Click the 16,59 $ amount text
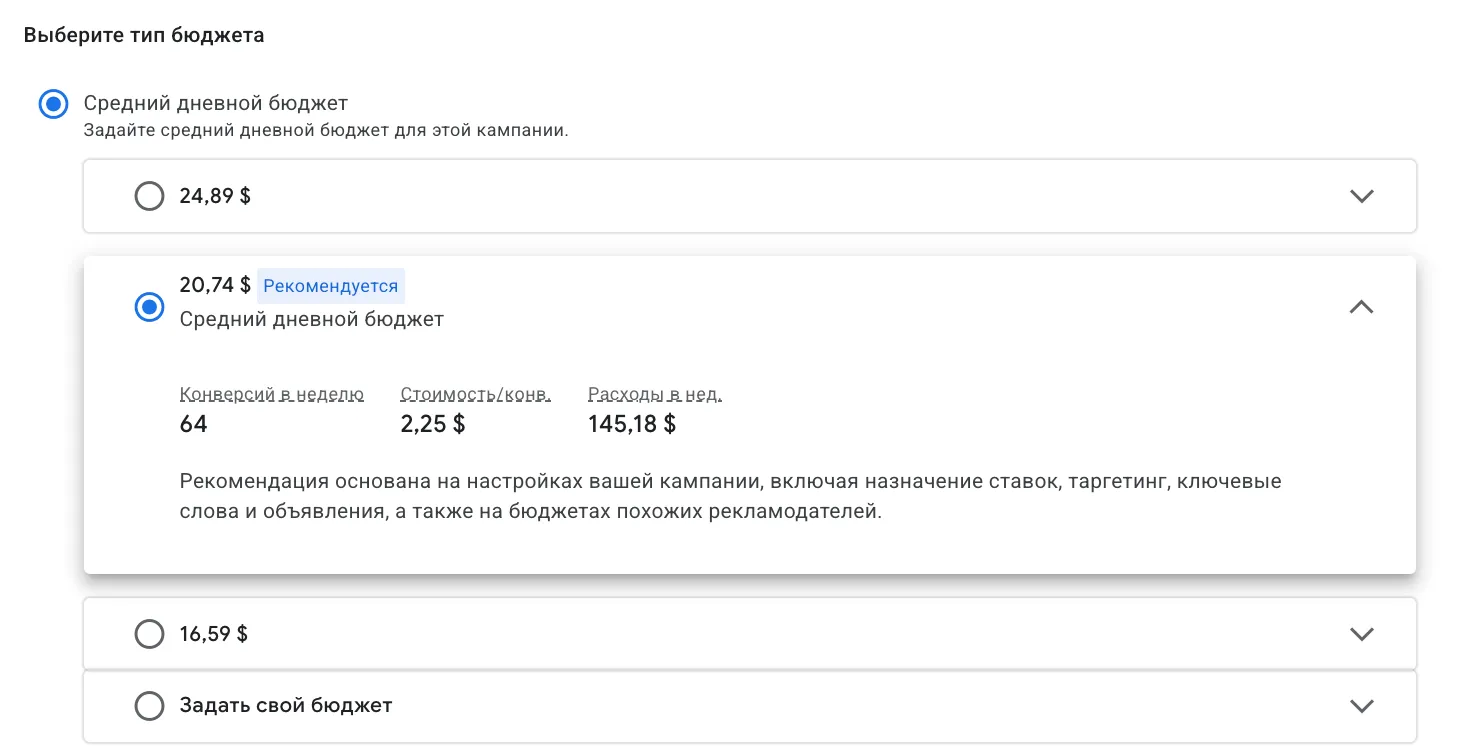 [214, 634]
